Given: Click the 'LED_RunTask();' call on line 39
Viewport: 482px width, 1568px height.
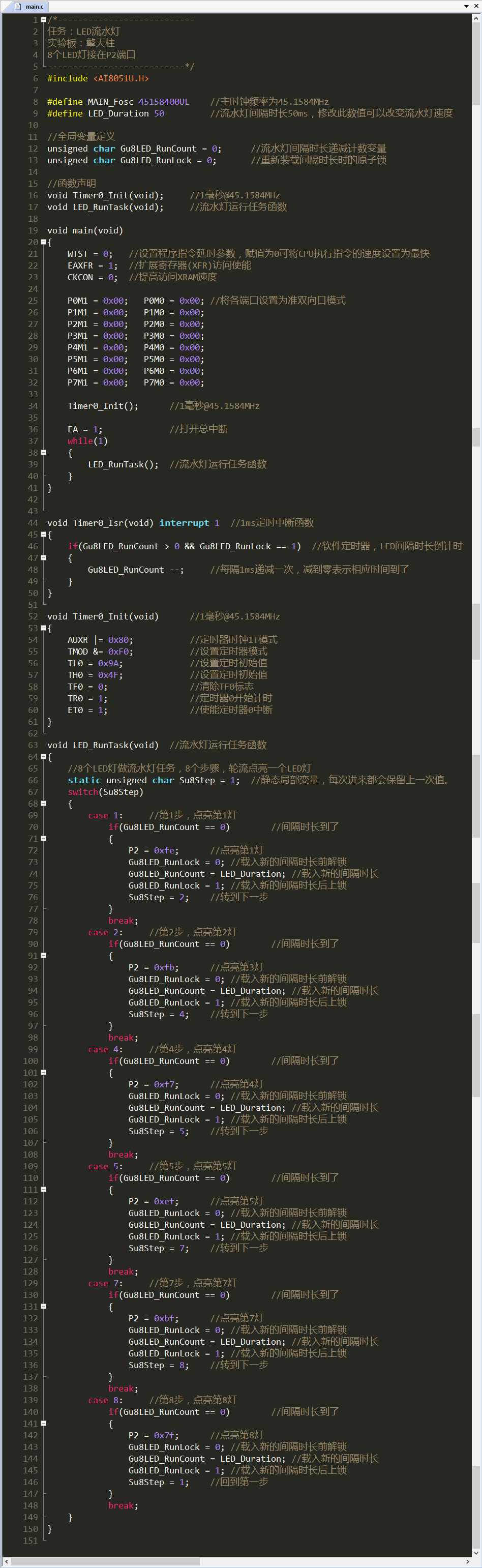Looking at the screenshot, I should 124,464.
